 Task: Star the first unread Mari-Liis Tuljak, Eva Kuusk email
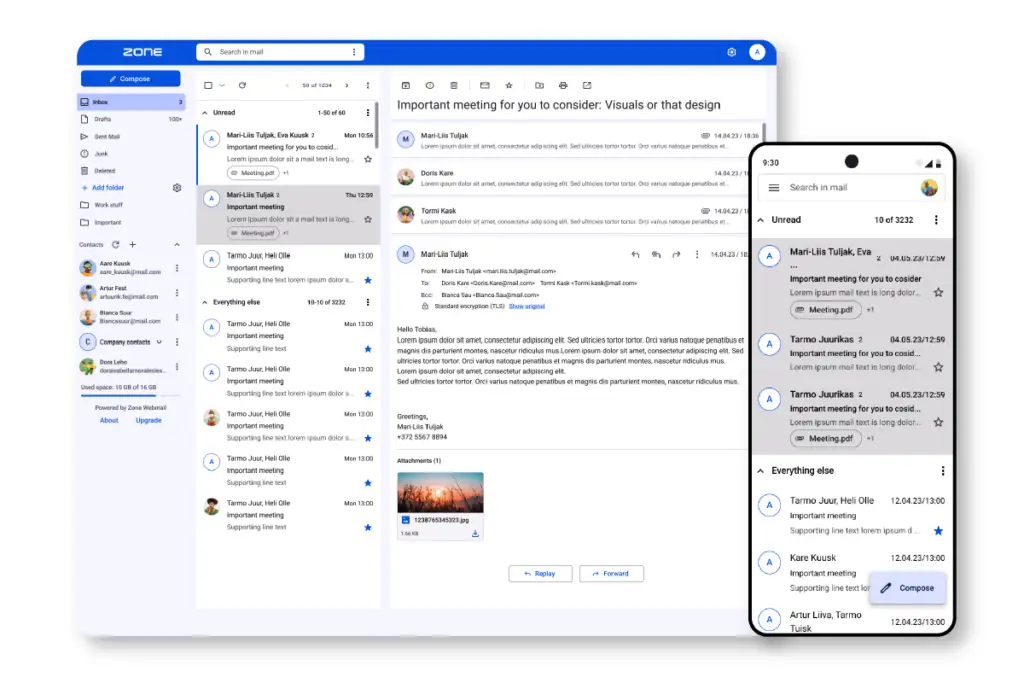[x=368, y=159]
